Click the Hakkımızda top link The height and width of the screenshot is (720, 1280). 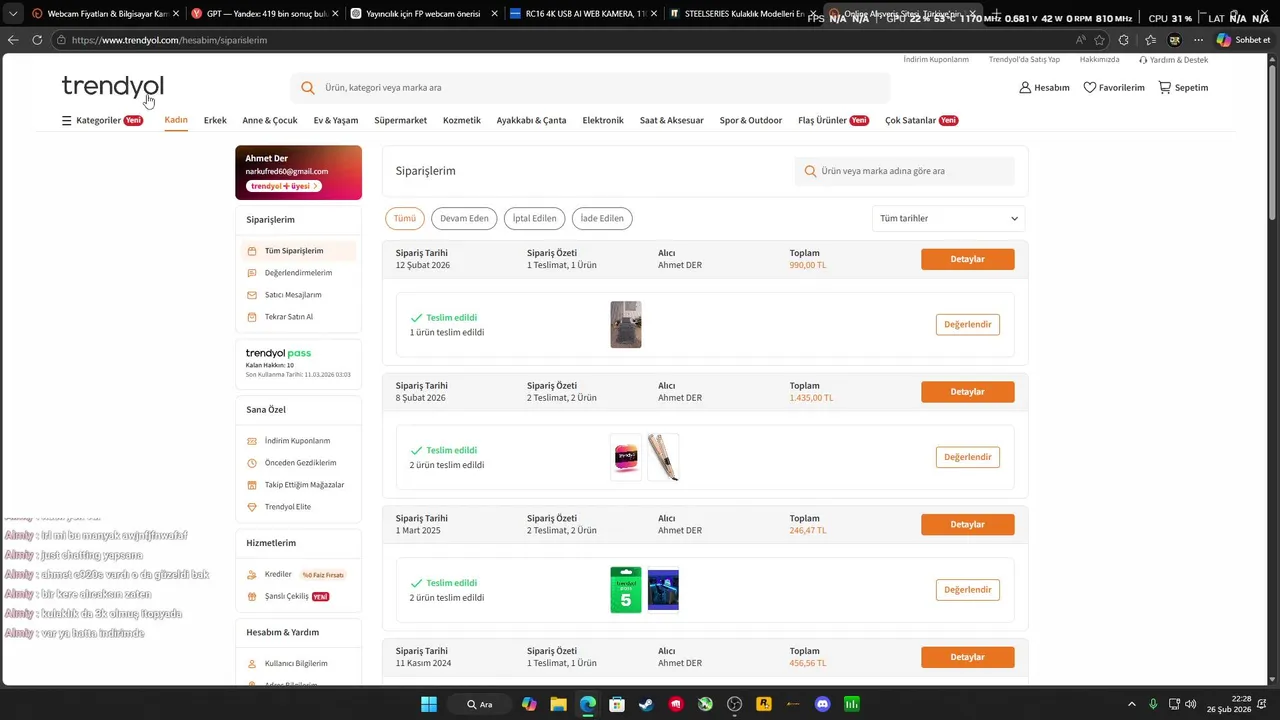(1099, 60)
